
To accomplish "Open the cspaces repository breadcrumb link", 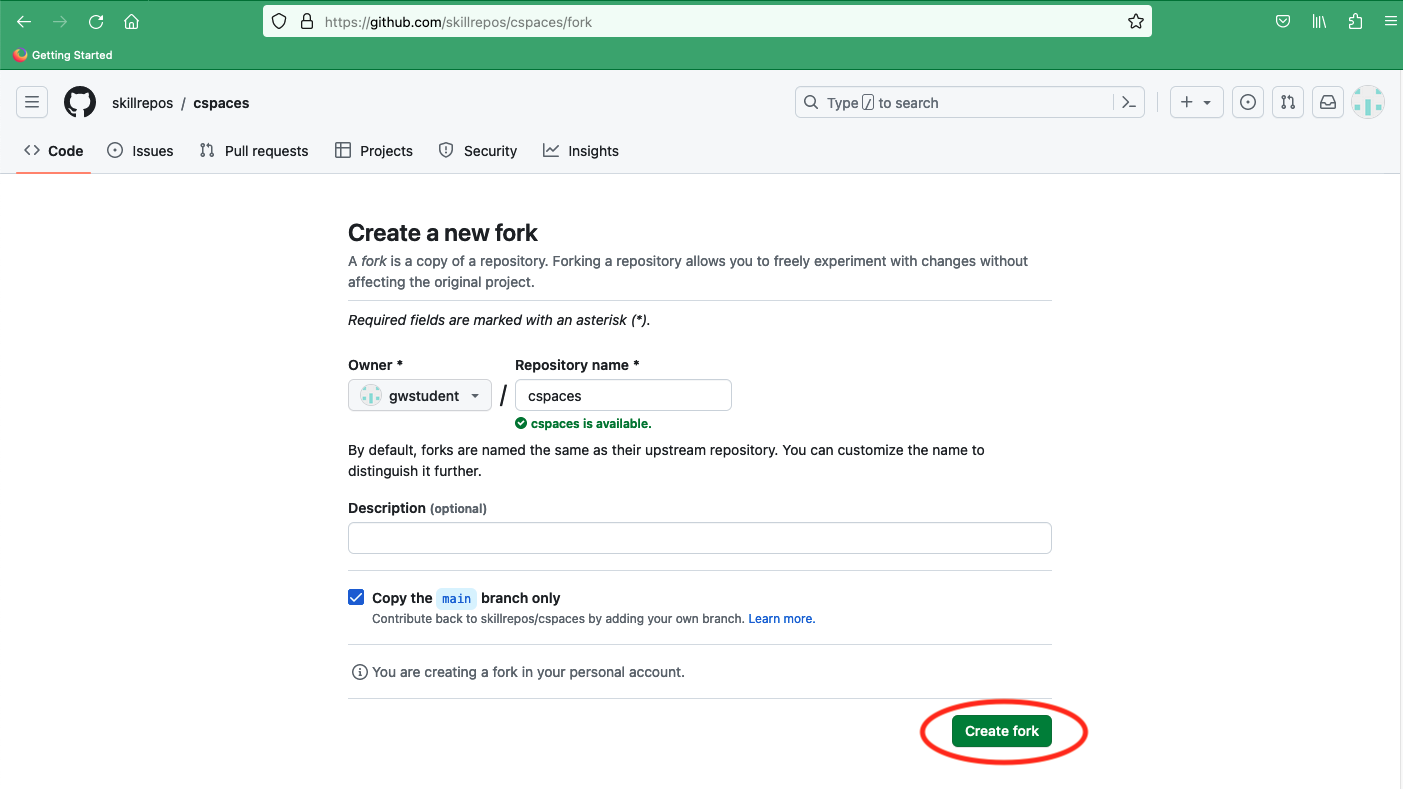I will click(x=221, y=103).
